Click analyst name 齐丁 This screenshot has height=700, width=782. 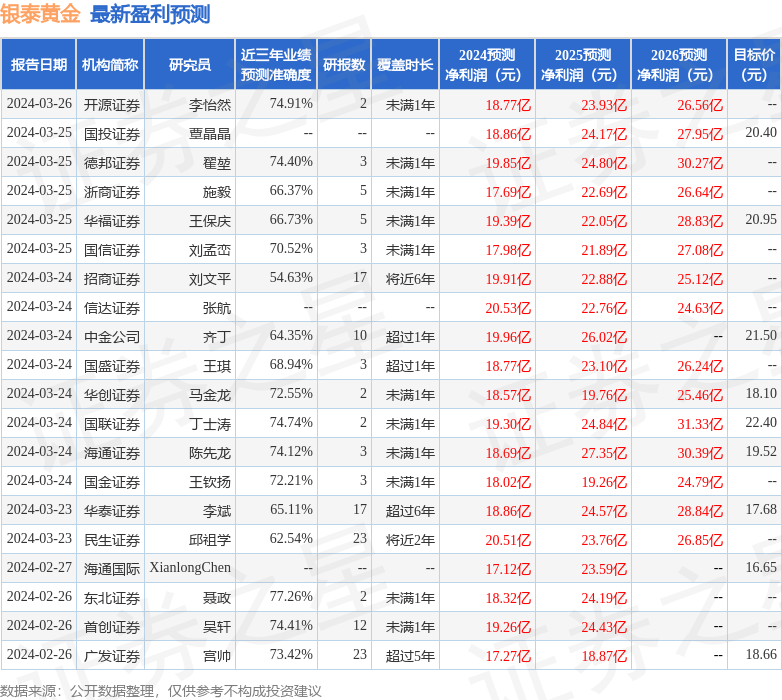[217, 337]
